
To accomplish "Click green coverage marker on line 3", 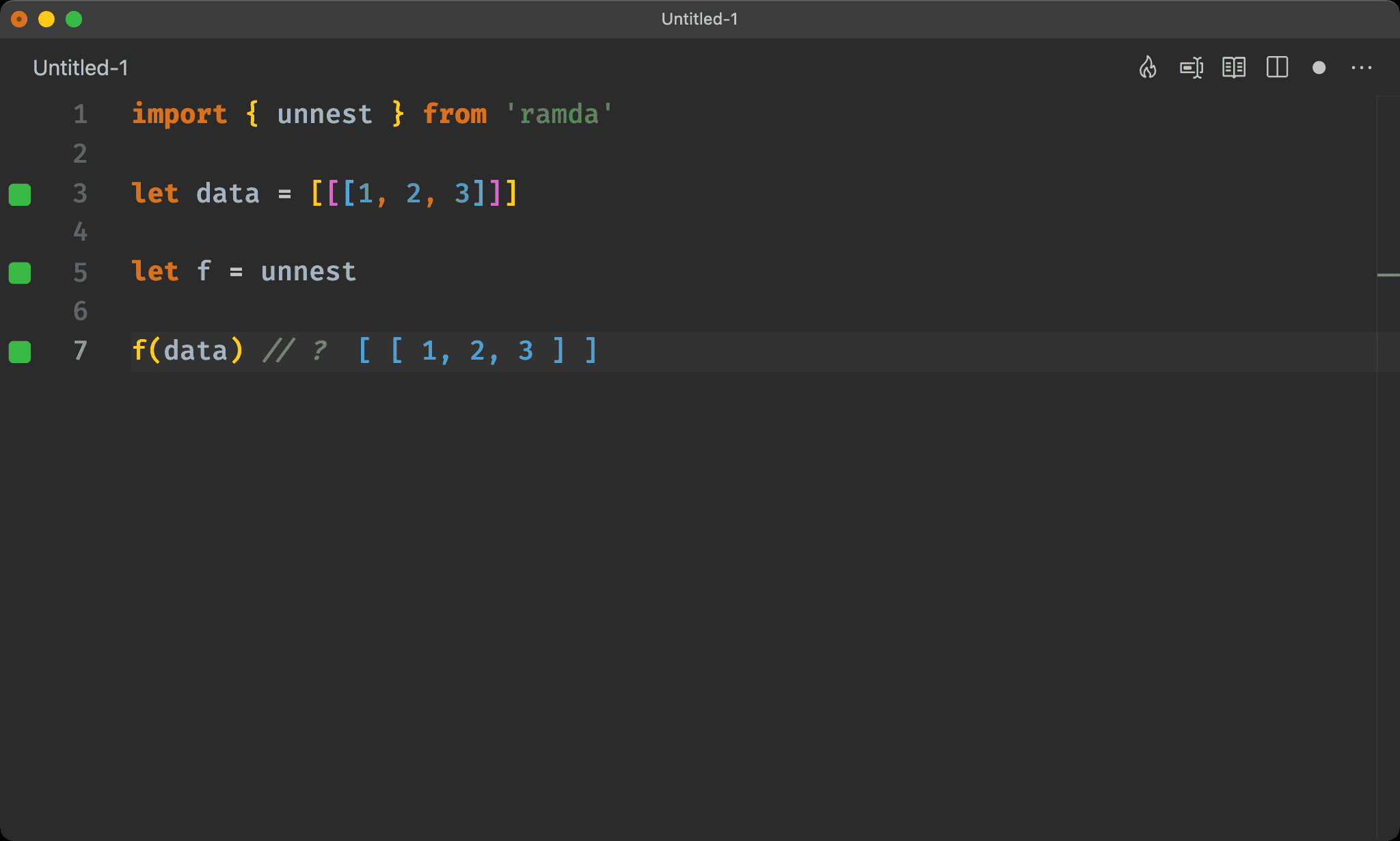I will click(20, 194).
